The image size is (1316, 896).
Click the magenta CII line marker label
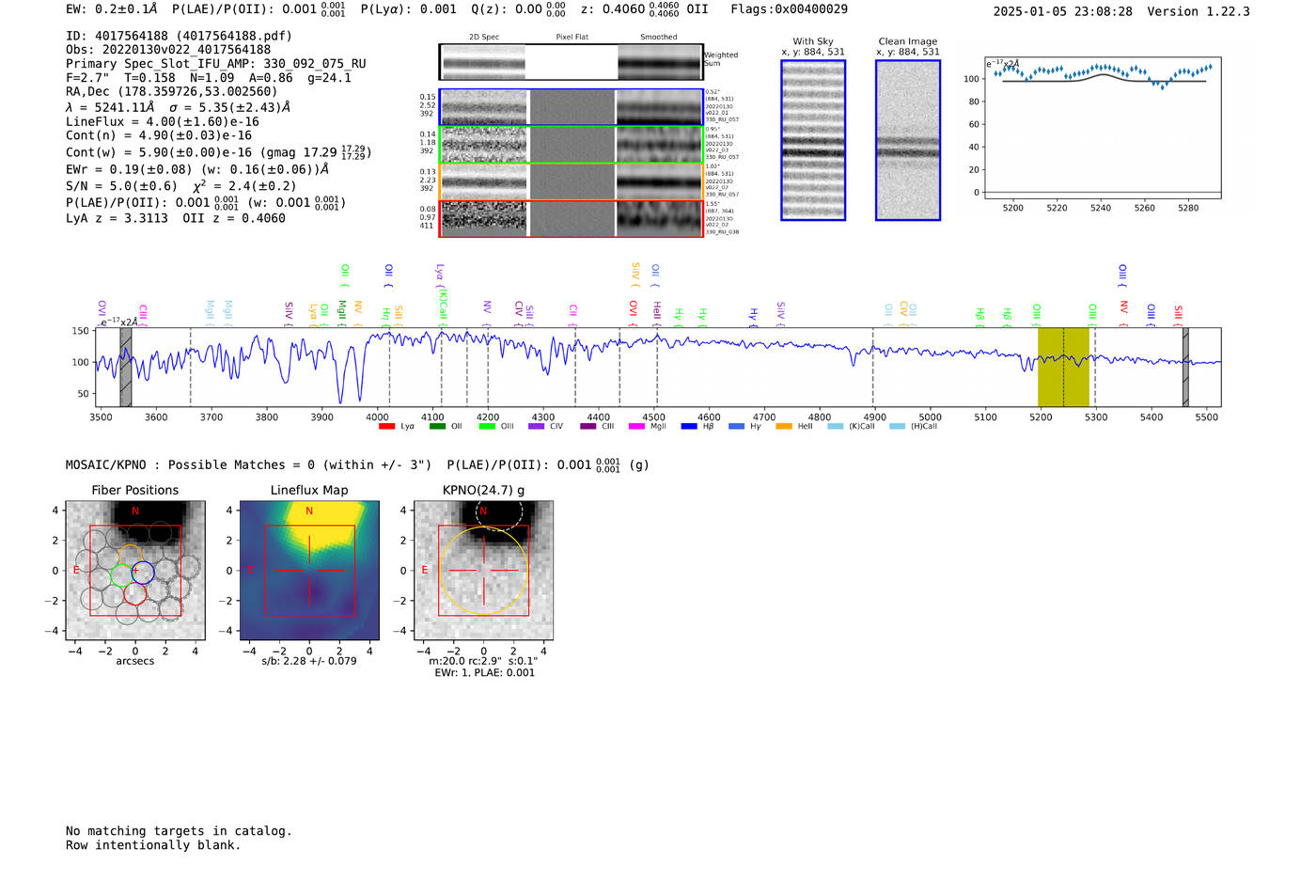point(572,315)
